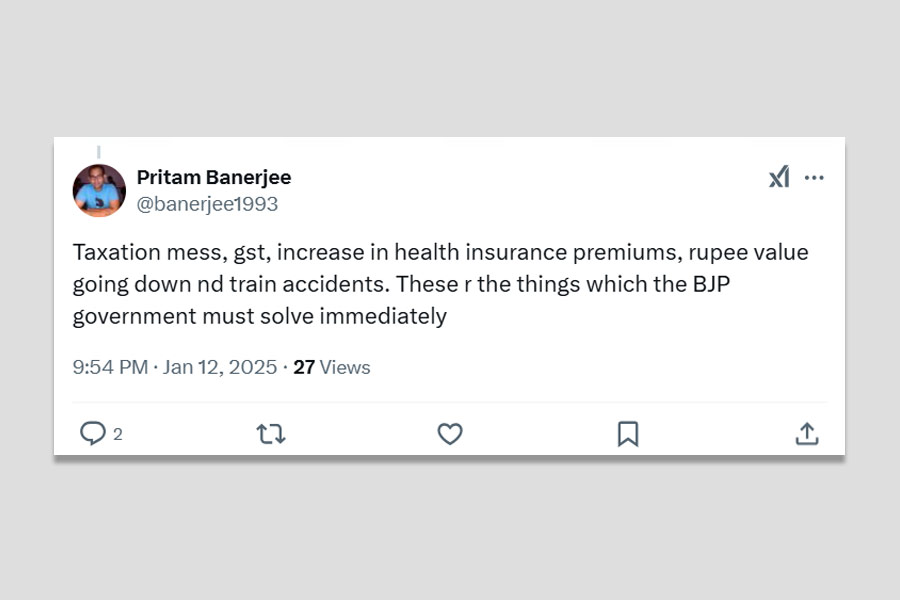Visit the @banerjee1993 handle link
900x600 pixels.
click(x=207, y=204)
